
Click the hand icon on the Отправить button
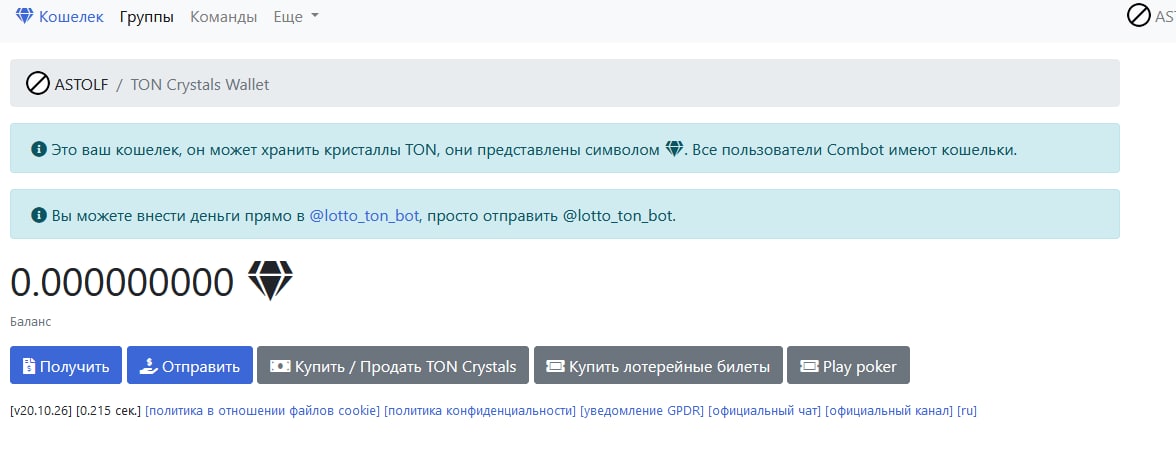tap(148, 366)
